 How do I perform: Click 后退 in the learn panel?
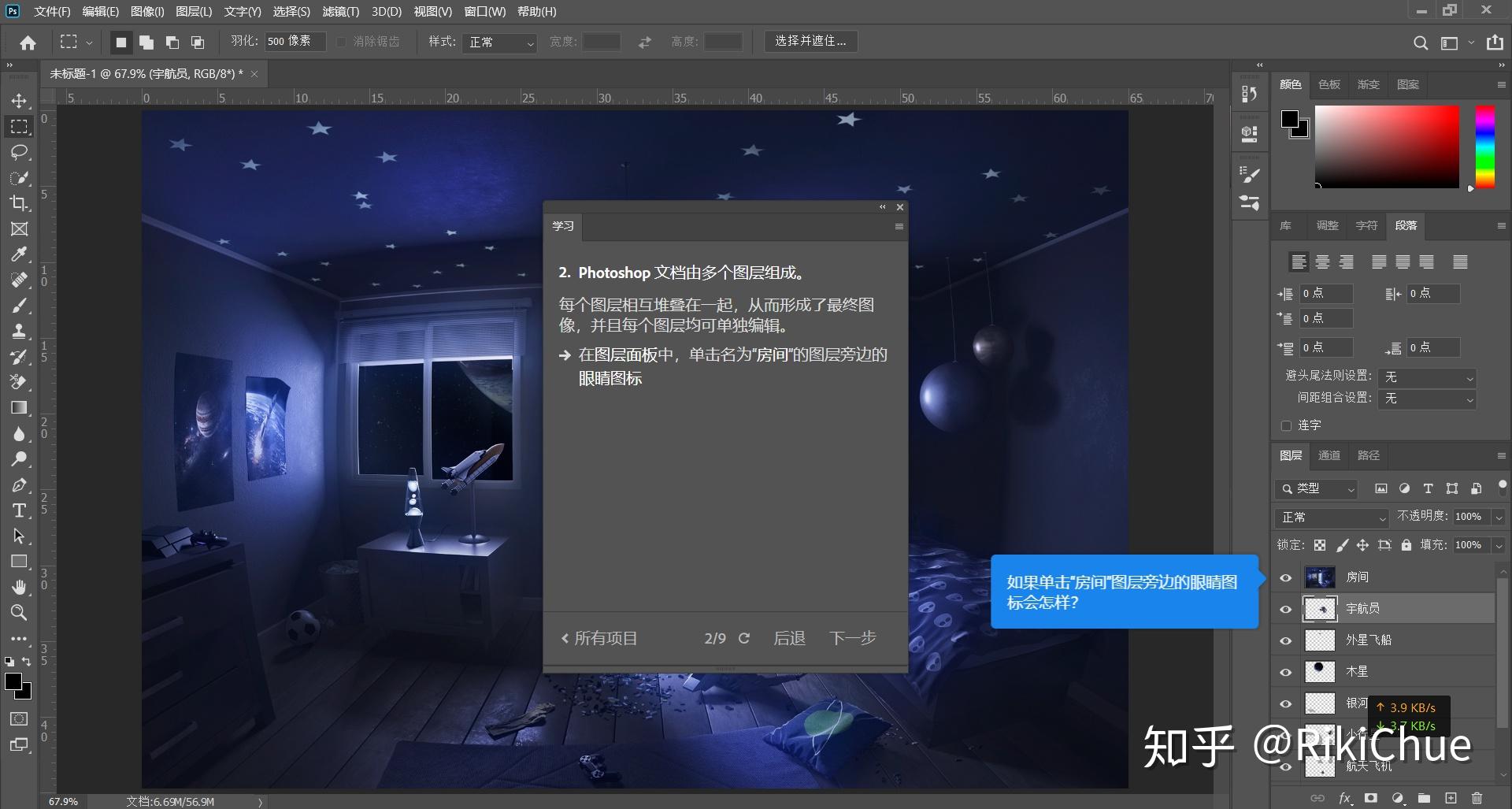pyautogui.click(x=789, y=638)
